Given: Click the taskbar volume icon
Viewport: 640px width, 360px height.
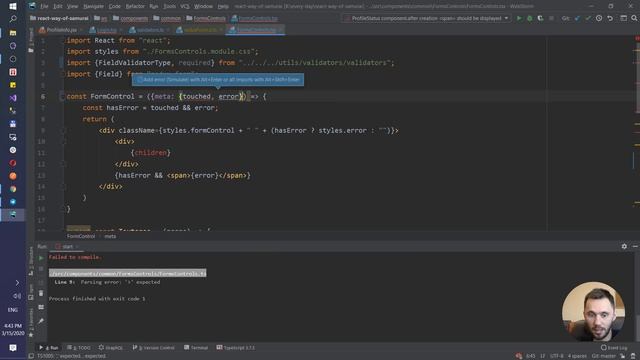Looking at the screenshot, I should [17, 296].
